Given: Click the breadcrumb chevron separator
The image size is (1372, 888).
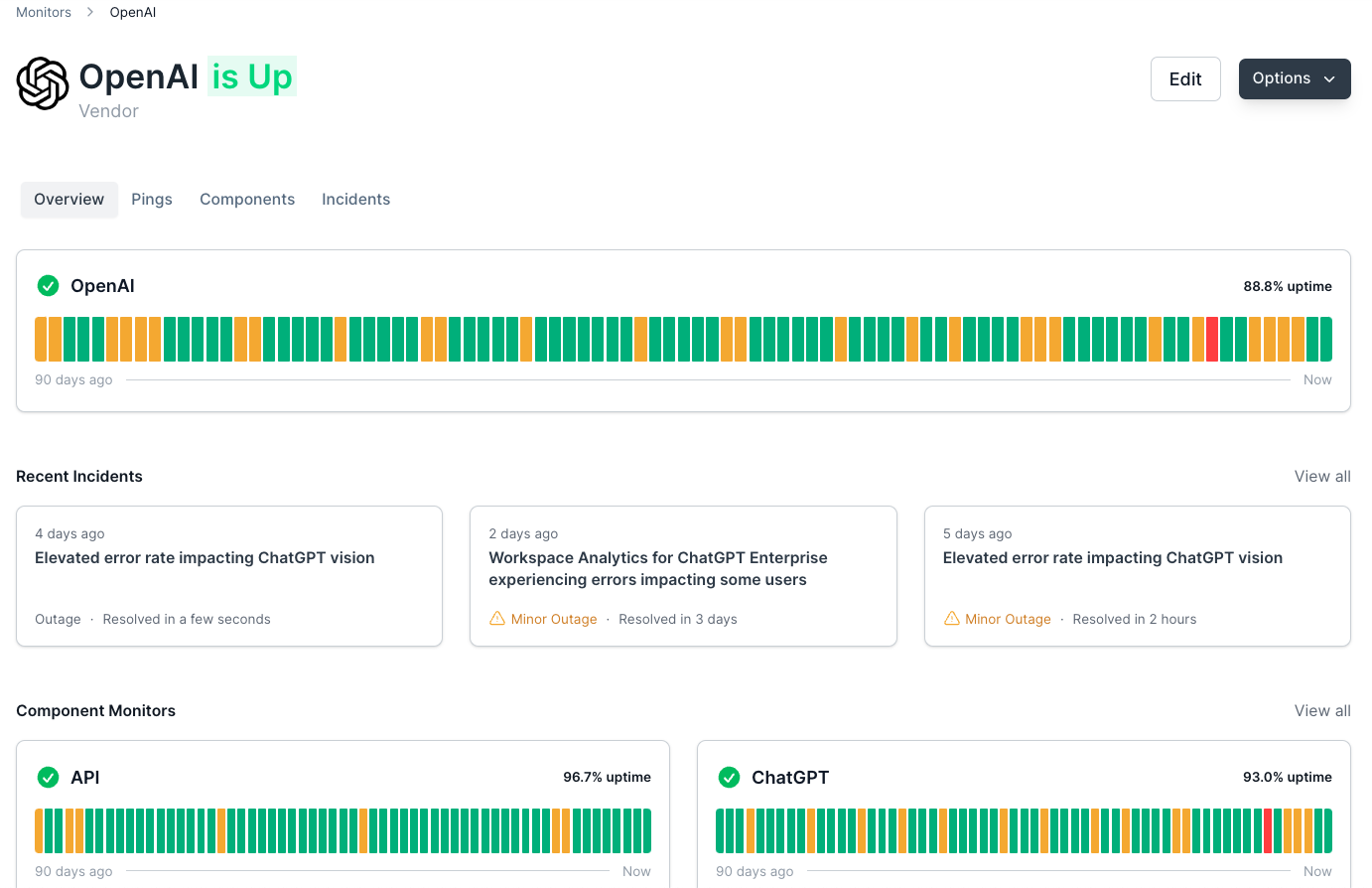Looking at the screenshot, I should (90, 12).
